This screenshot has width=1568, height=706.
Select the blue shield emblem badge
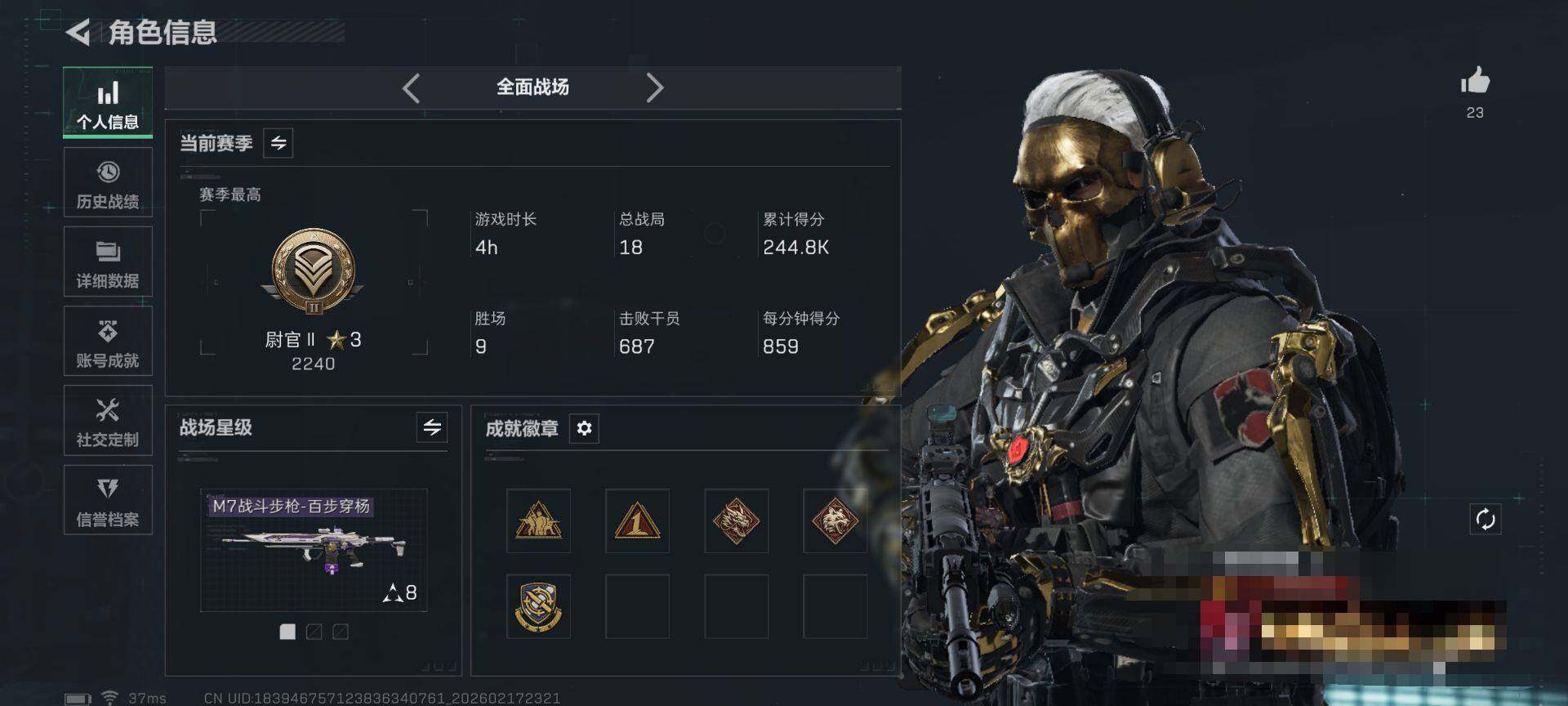538,606
